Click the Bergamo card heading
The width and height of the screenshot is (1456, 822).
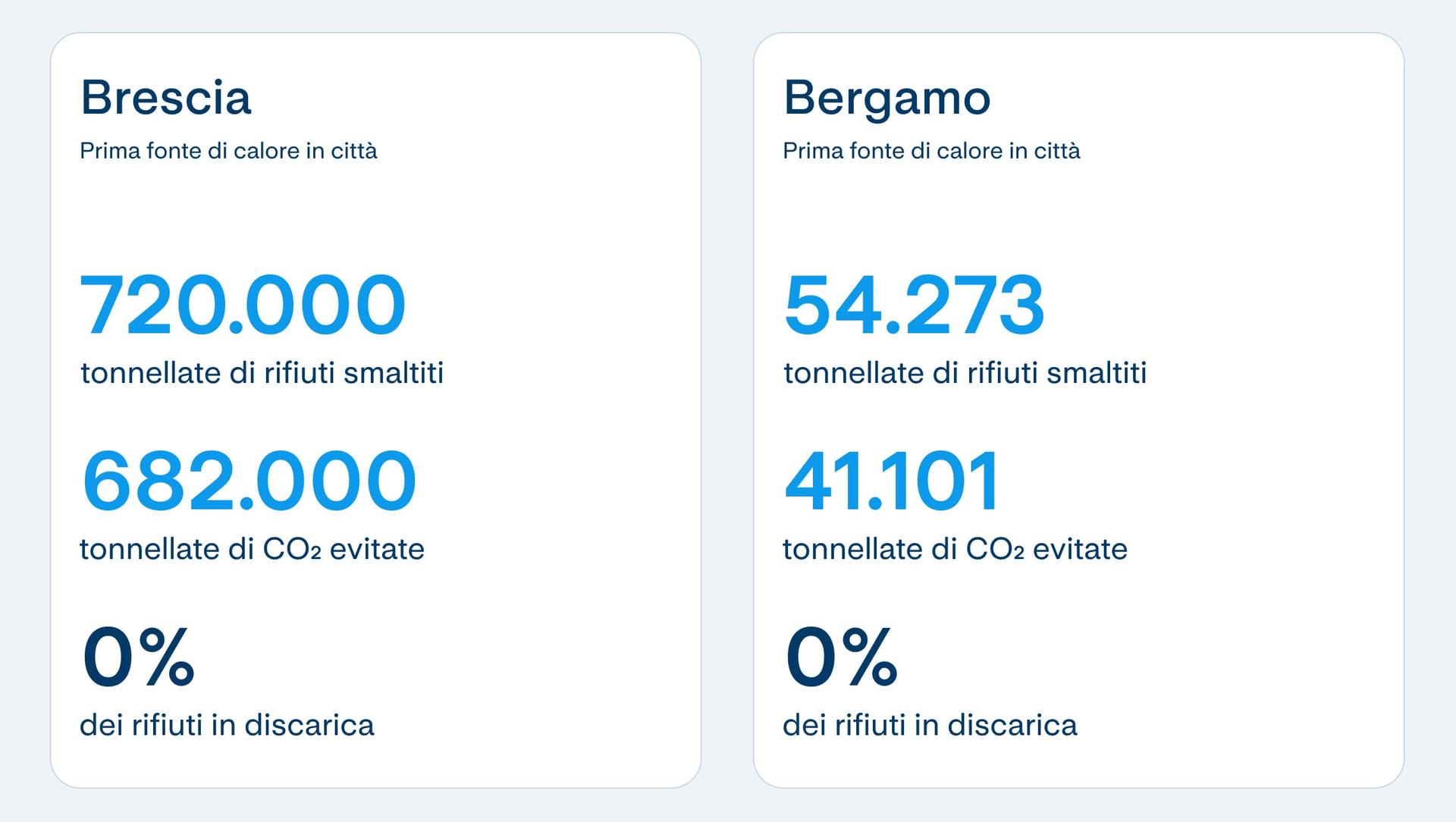[x=886, y=98]
